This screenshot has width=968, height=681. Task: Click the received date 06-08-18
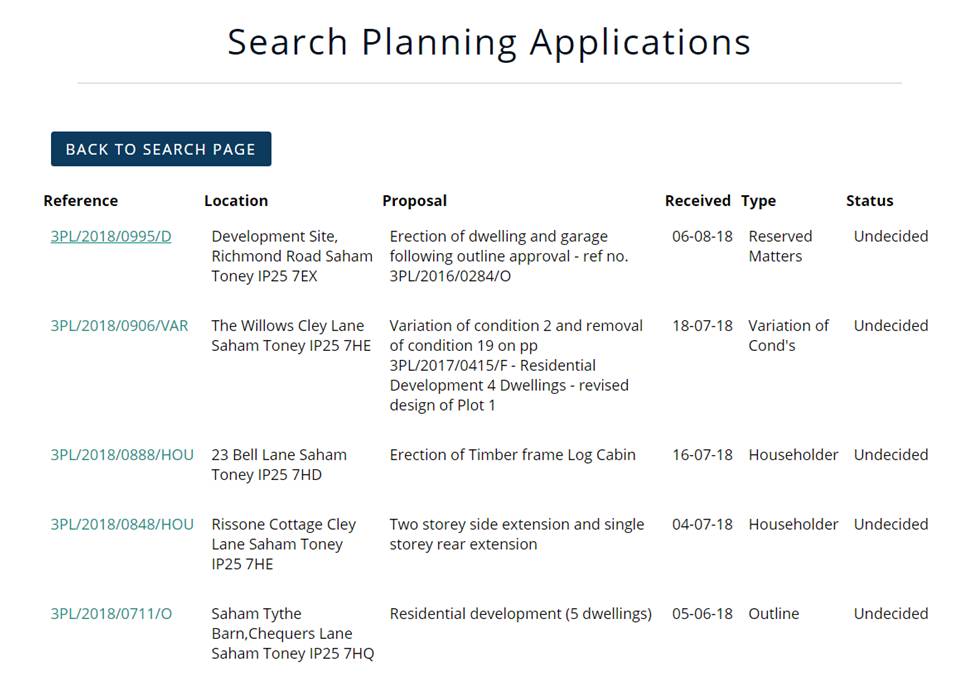pos(703,236)
